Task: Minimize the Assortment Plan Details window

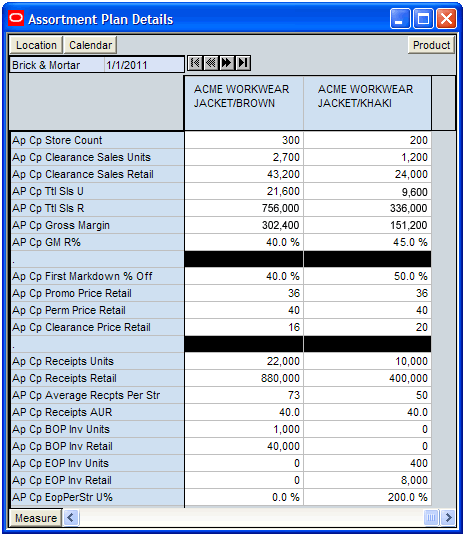Action: 400,18
